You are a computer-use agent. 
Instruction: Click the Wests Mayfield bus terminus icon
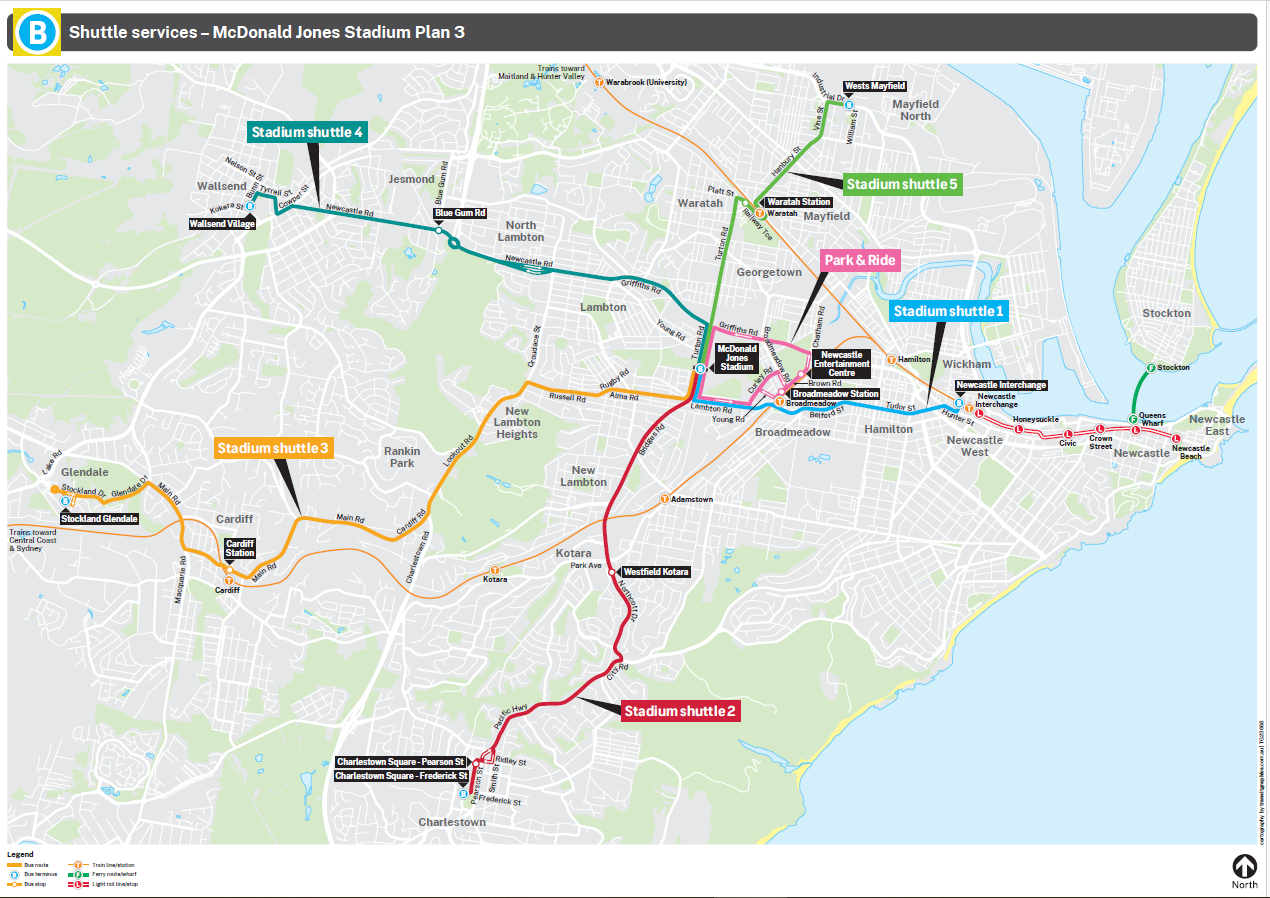coord(848,103)
